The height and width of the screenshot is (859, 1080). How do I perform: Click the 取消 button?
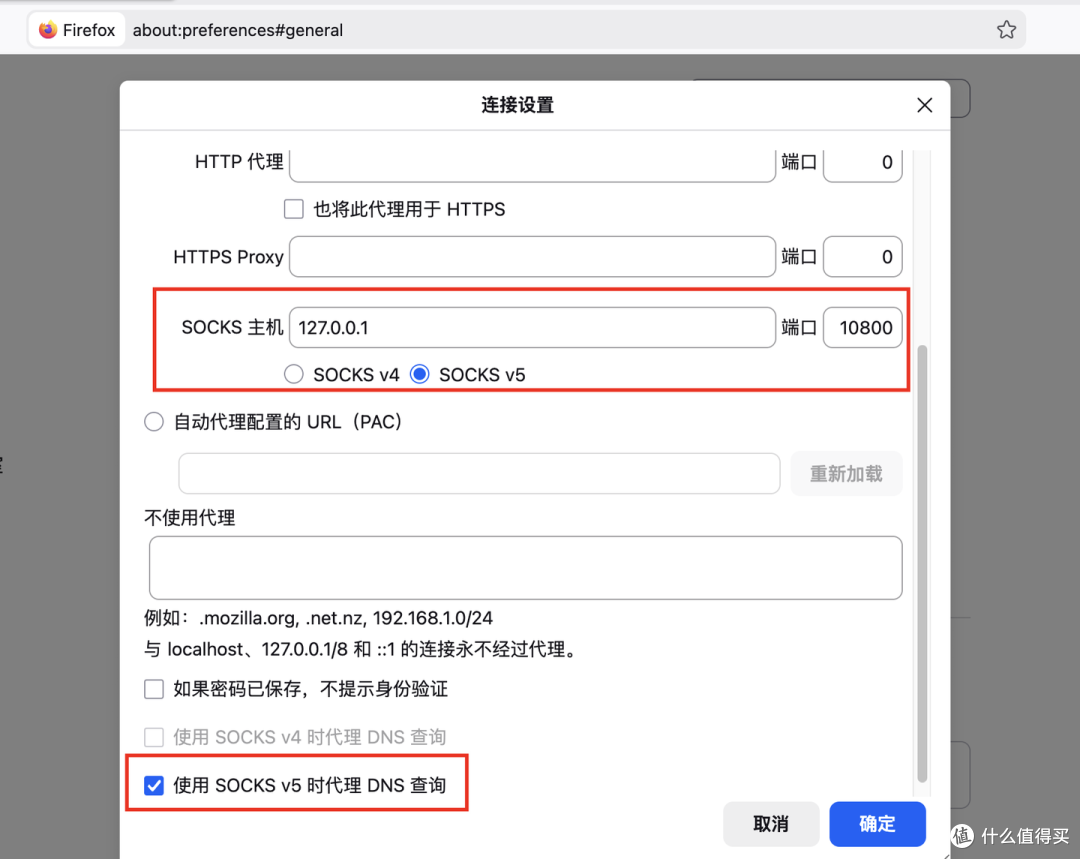coord(771,824)
